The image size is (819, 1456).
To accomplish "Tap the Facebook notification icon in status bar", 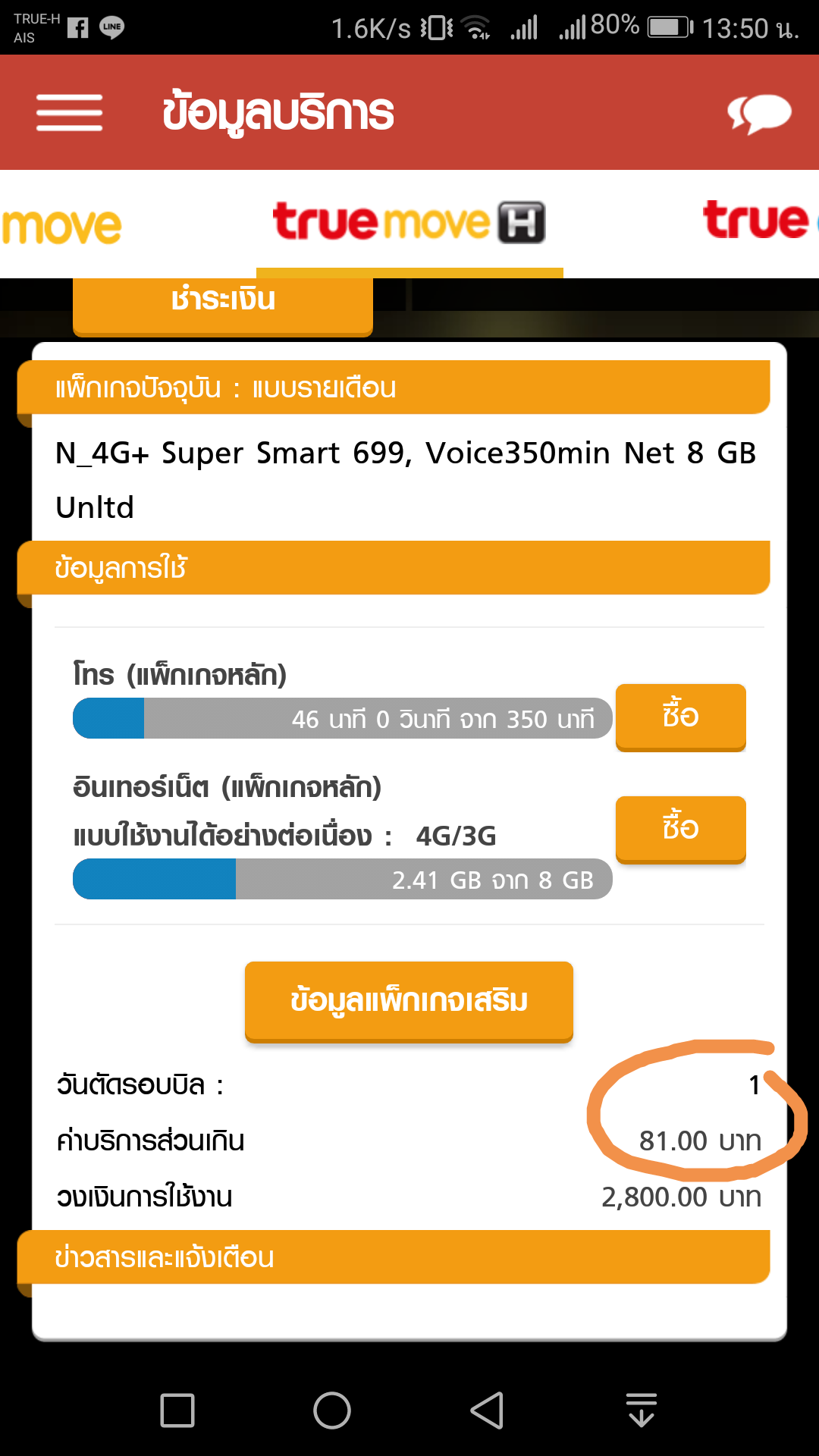I will (77, 28).
